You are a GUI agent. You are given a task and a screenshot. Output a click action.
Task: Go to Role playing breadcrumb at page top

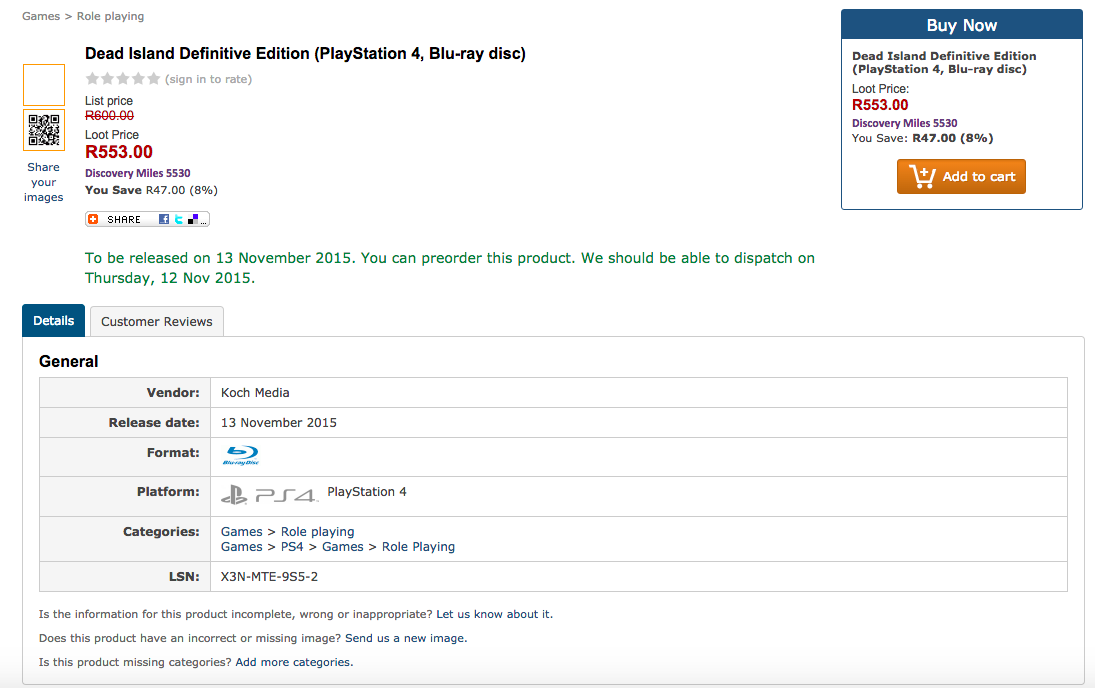tap(110, 16)
